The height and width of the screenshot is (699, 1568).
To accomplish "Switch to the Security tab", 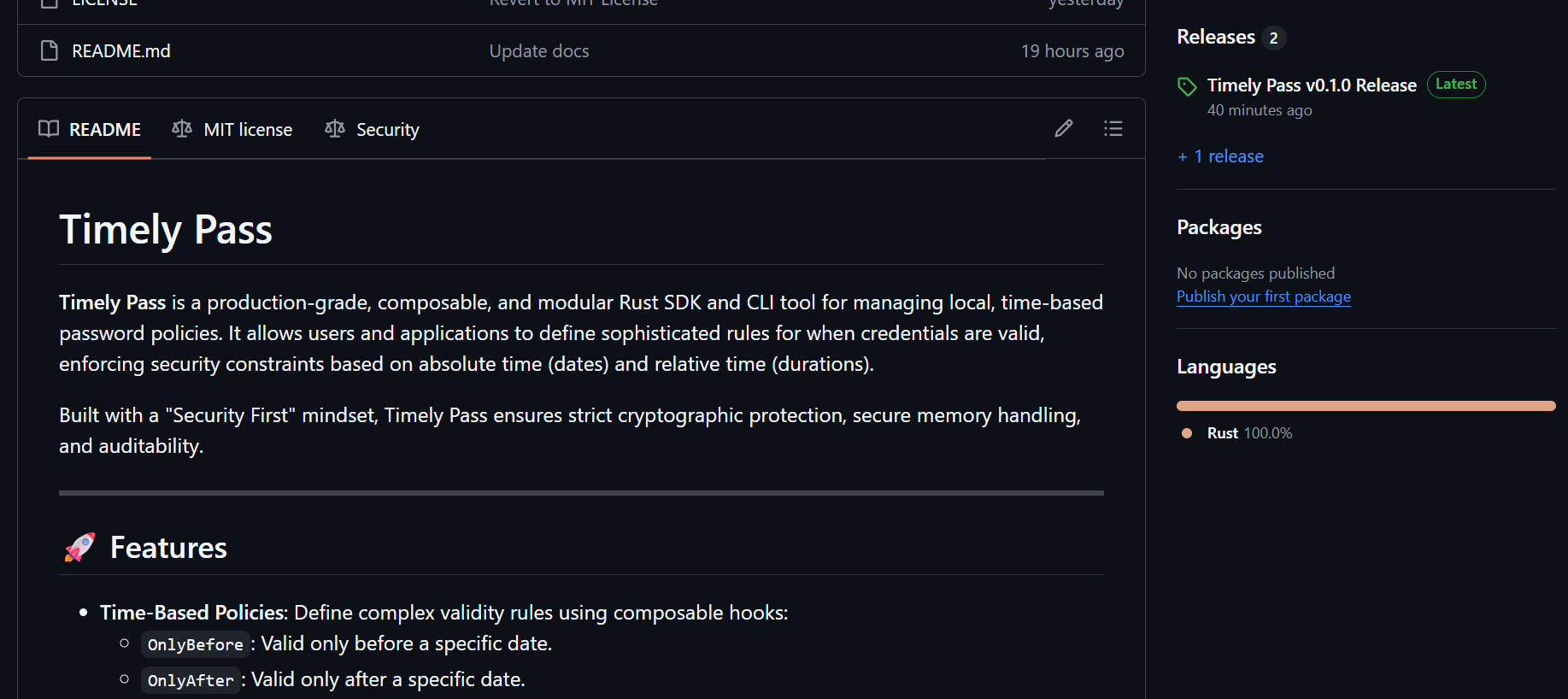I will (x=387, y=130).
